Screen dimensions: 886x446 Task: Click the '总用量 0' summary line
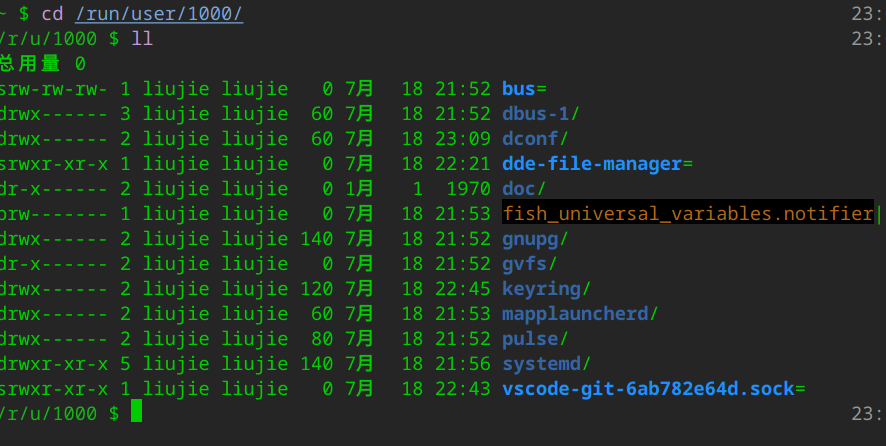(x=42, y=64)
